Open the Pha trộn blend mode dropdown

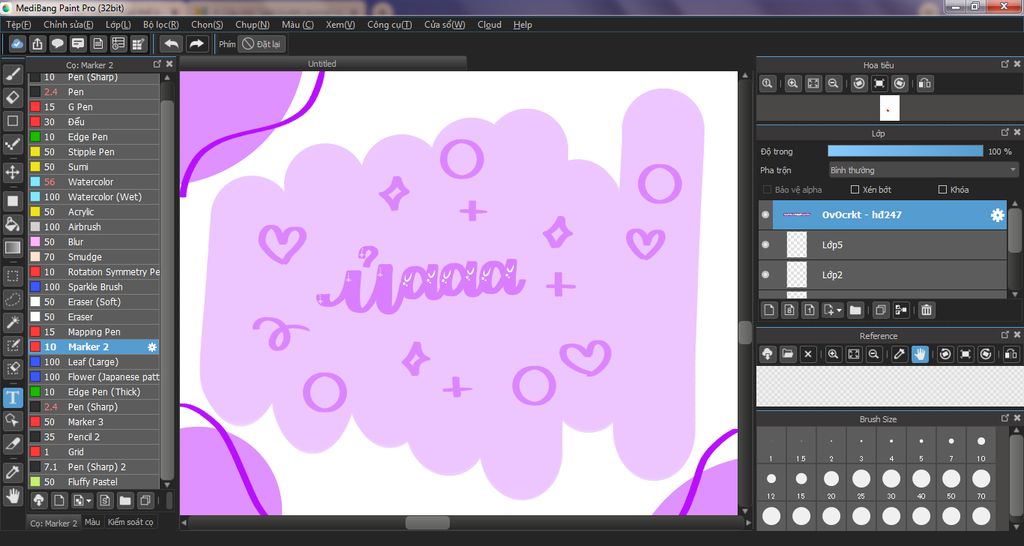[923, 170]
